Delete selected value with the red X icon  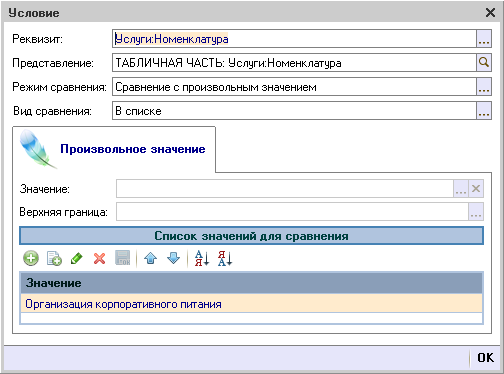click(x=99, y=258)
